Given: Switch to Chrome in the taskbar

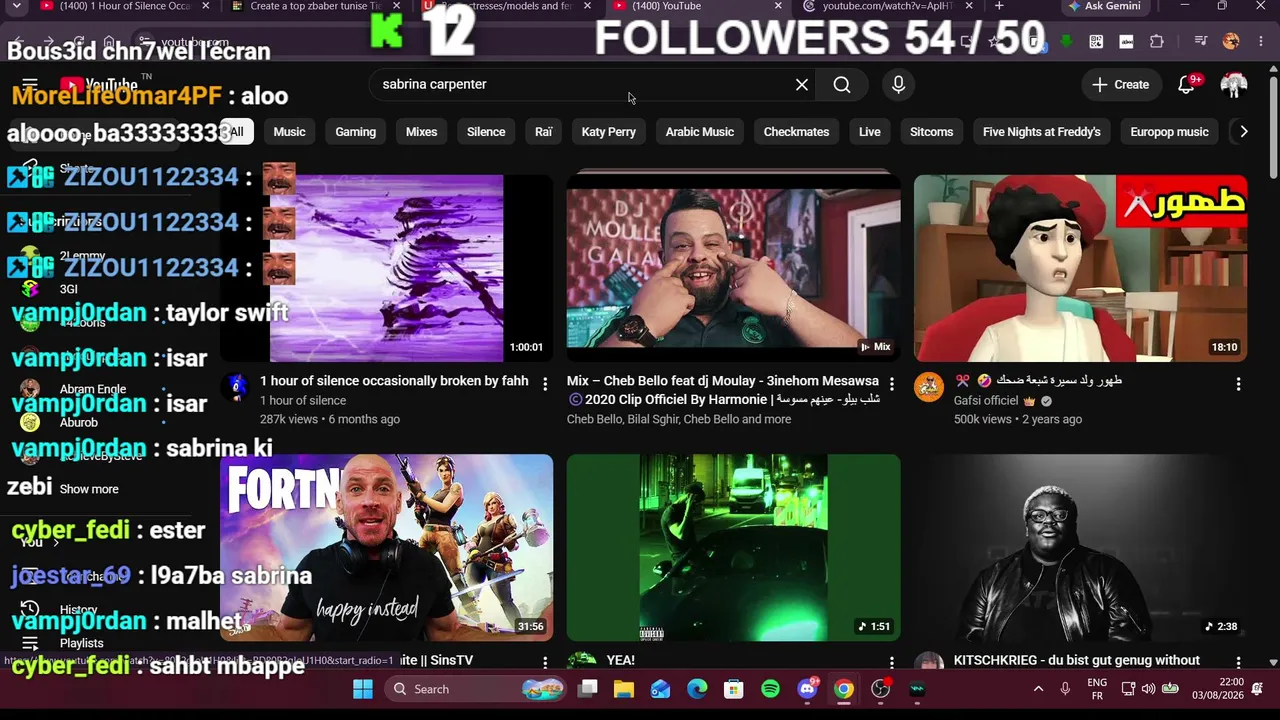Looking at the screenshot, I should coord(844,689).
